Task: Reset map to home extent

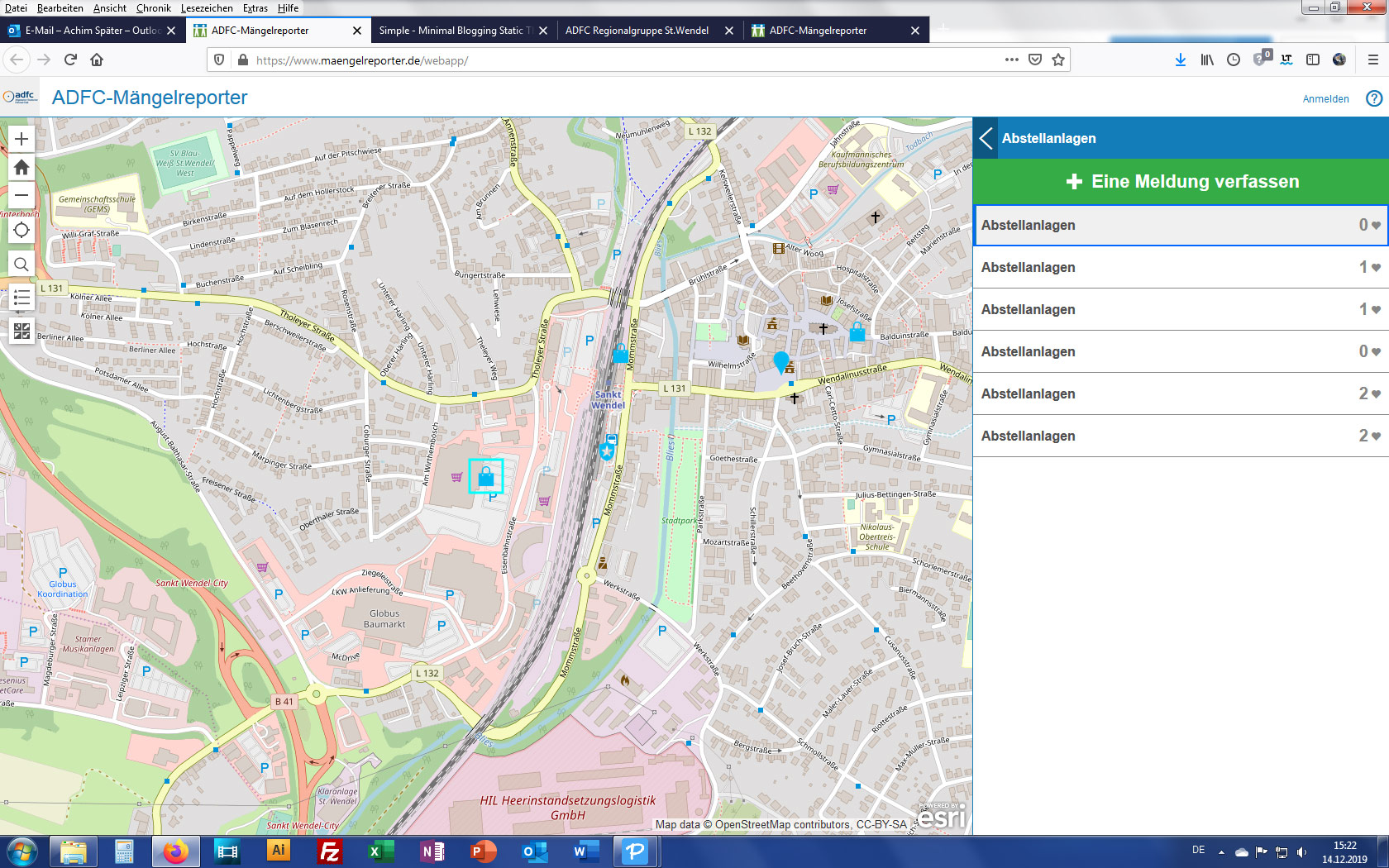Action: click(21, 167)
